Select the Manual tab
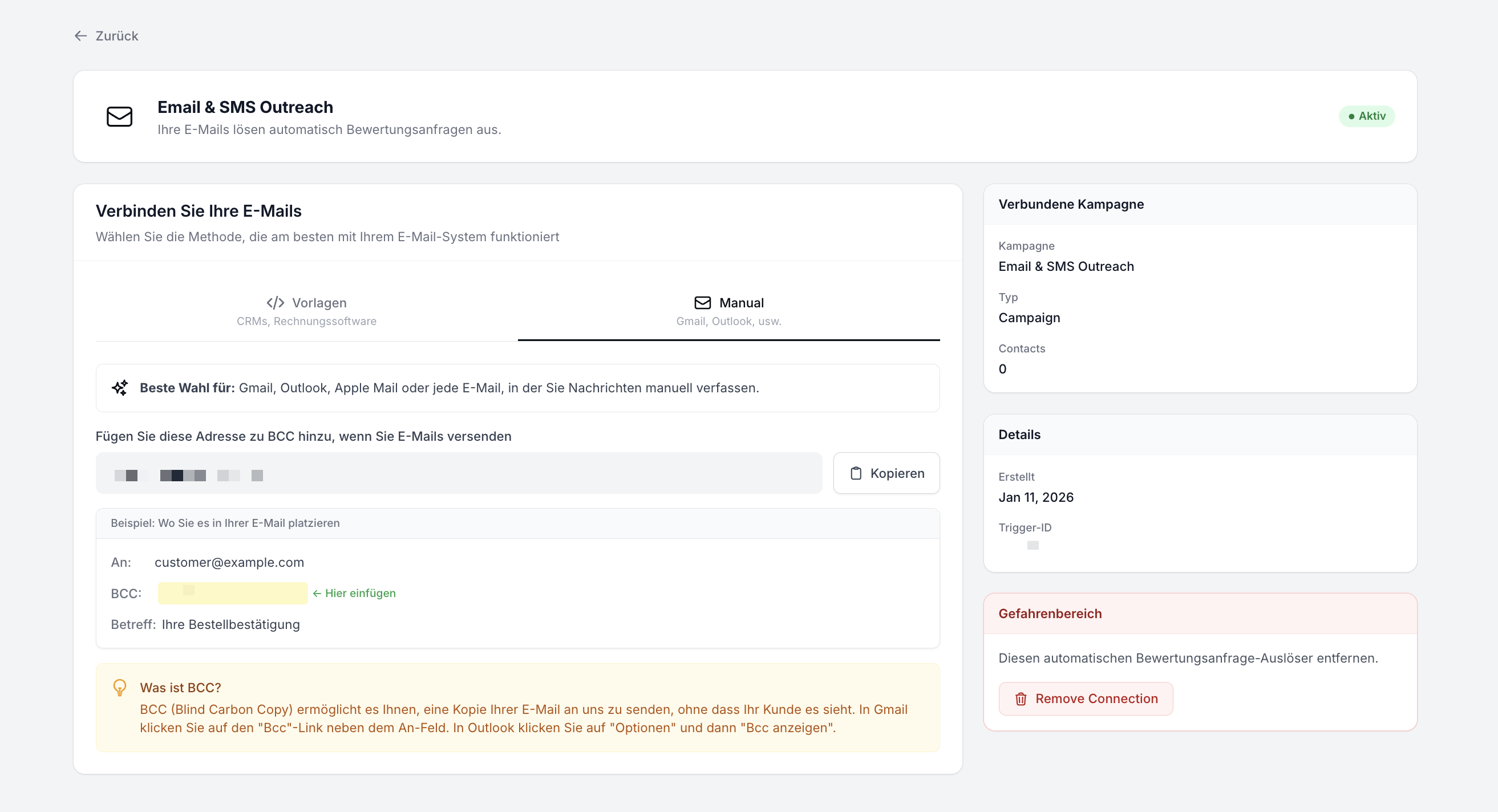 (x=728, y=311)
